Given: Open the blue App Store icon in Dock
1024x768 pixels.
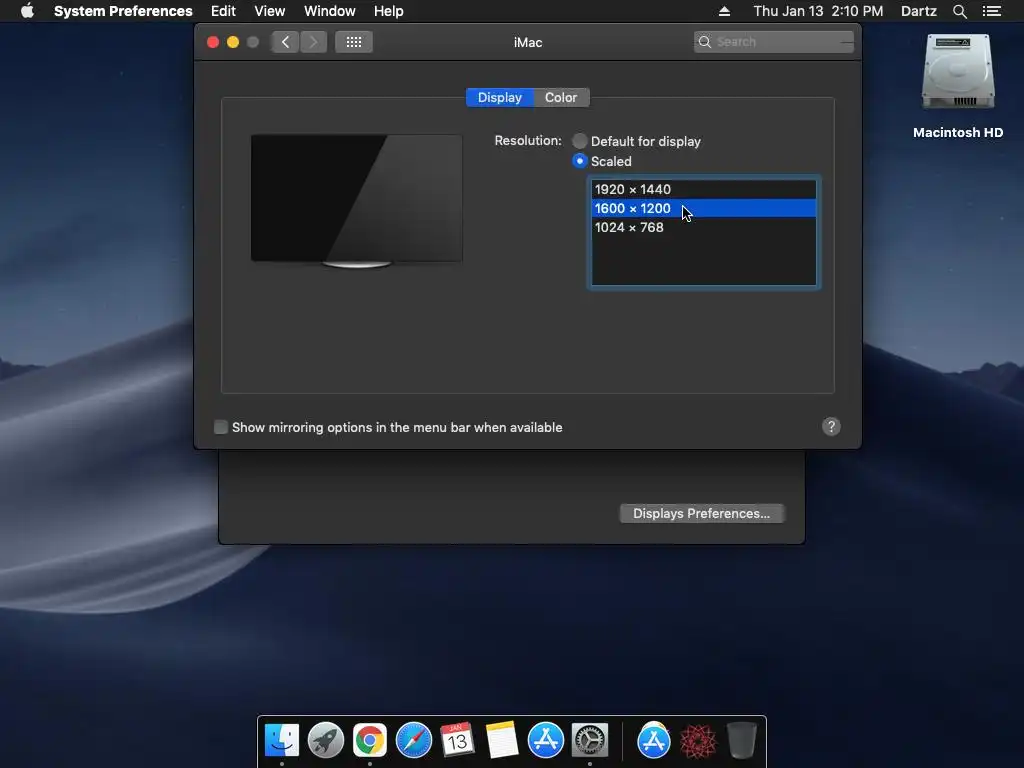Looking at the screenshot, I should pos(545,741).
